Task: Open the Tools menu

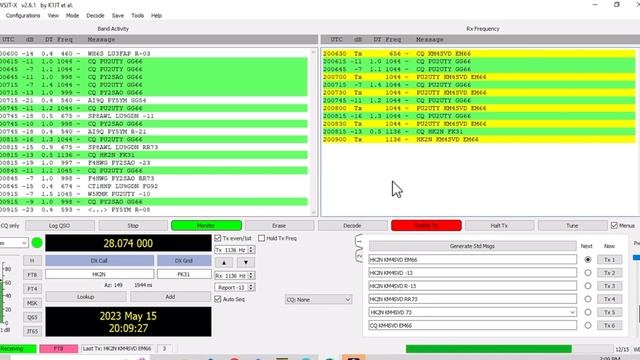Action: tap(137, 16)
